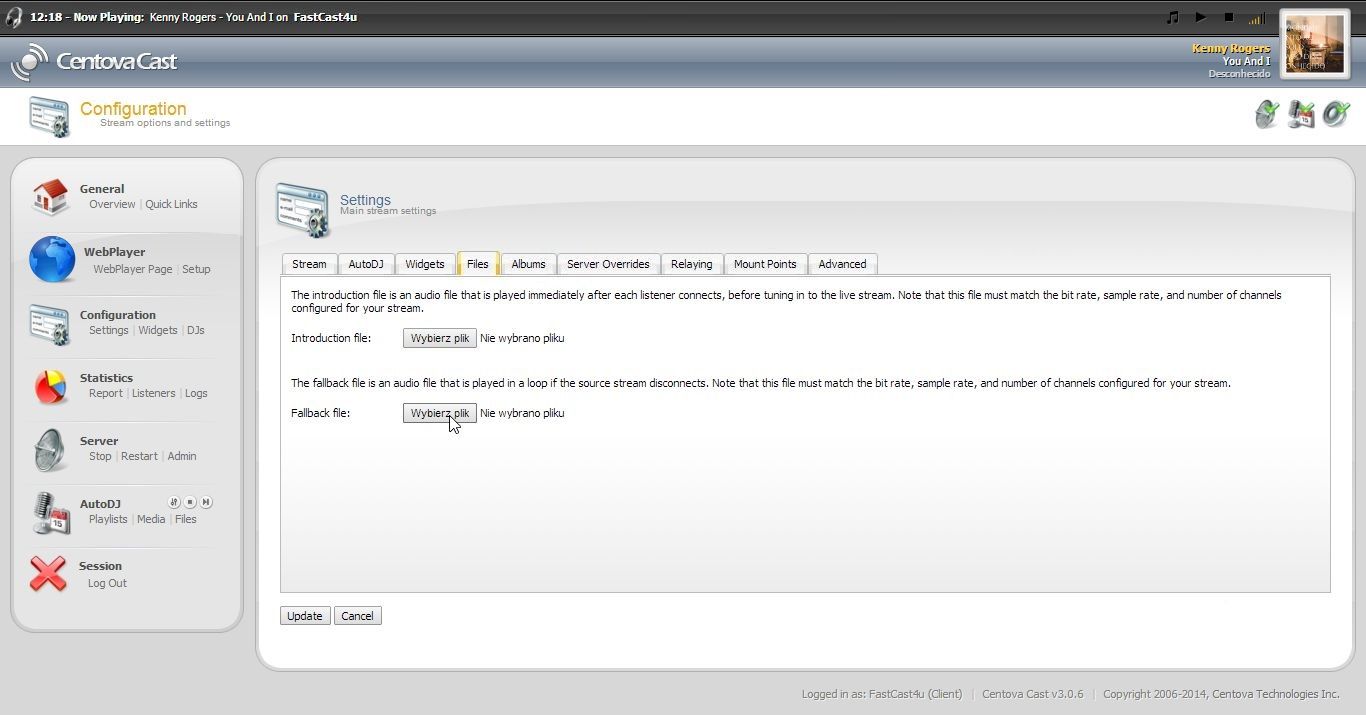1366x715 pixels.
Task: Open the AutoDJ Files link in sidebar
Action: 186,519
